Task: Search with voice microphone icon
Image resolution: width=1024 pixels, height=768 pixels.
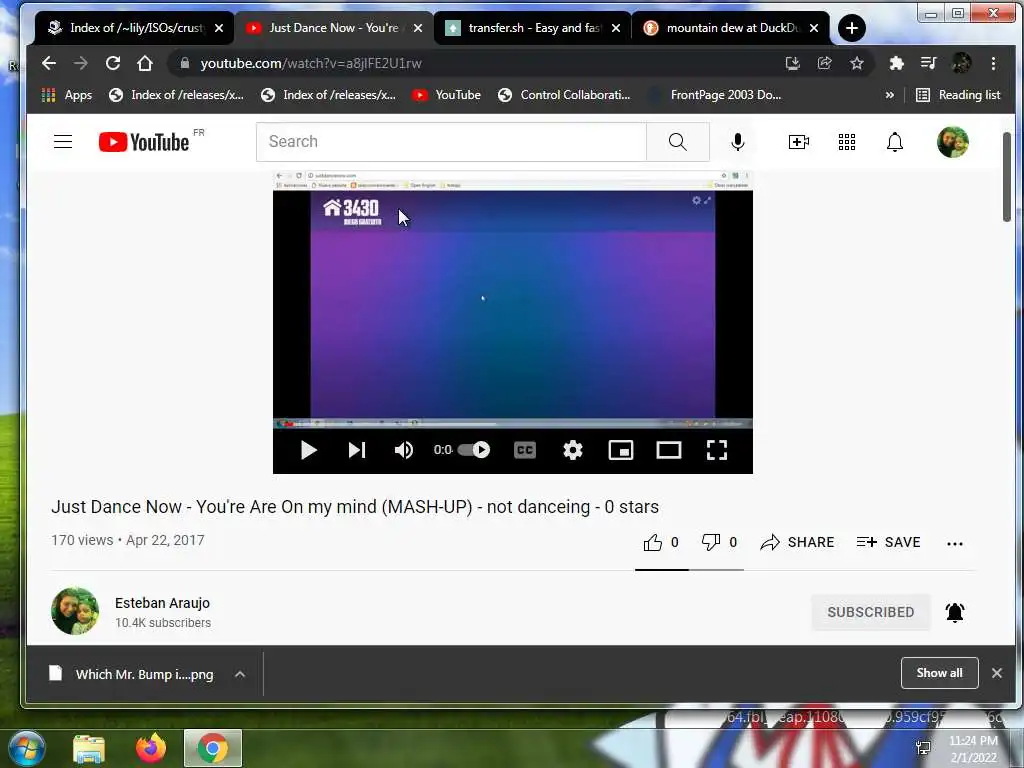Action: 738,142
